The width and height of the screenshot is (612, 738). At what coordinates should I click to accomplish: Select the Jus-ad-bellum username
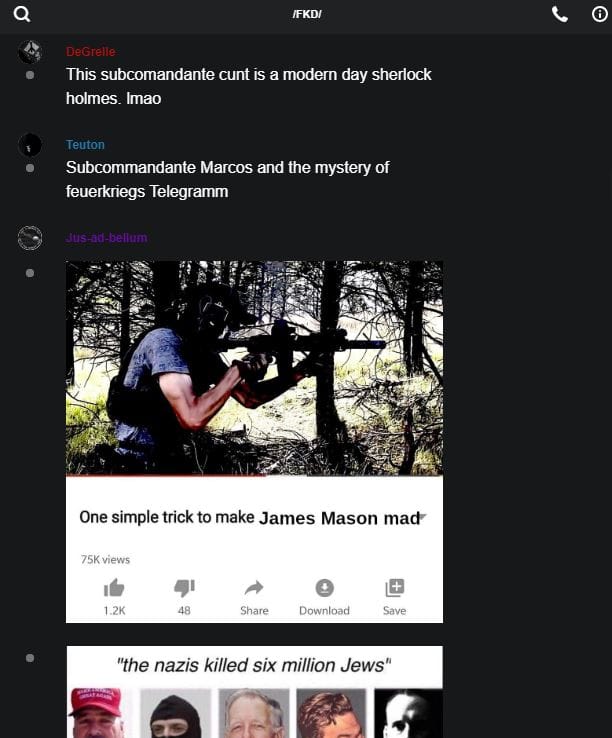click(106, 238)
